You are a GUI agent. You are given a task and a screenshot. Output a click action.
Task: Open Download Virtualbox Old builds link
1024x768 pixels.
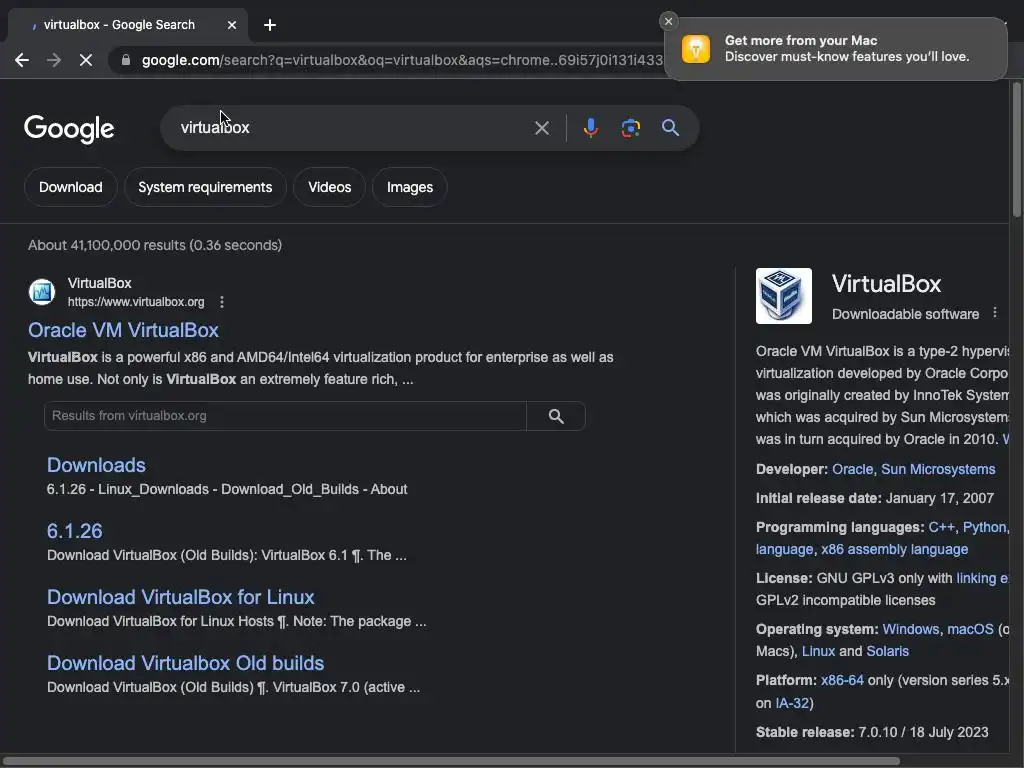[185, 663]
